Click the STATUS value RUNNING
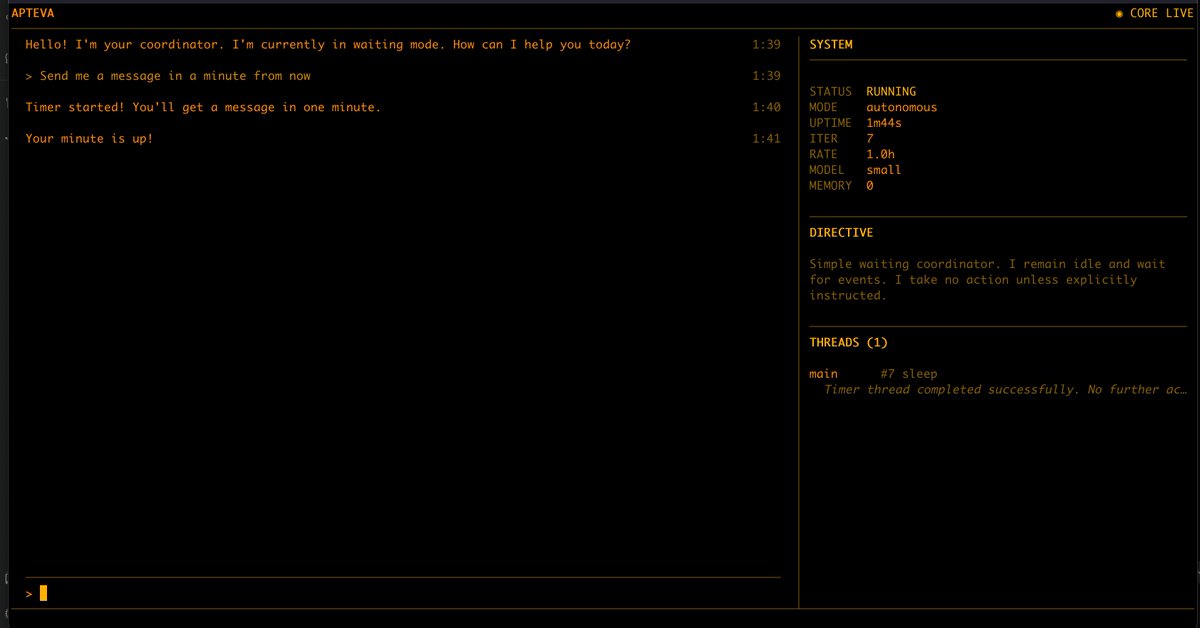 click(x=891, y=91)
